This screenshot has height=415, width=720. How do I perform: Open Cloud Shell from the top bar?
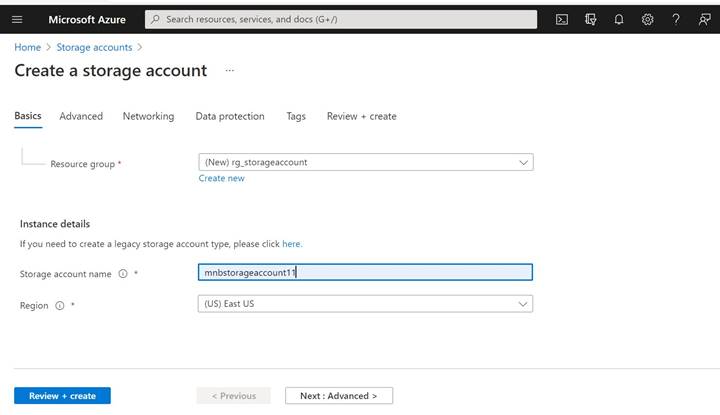pyautogui.click(x=562, y=19)
